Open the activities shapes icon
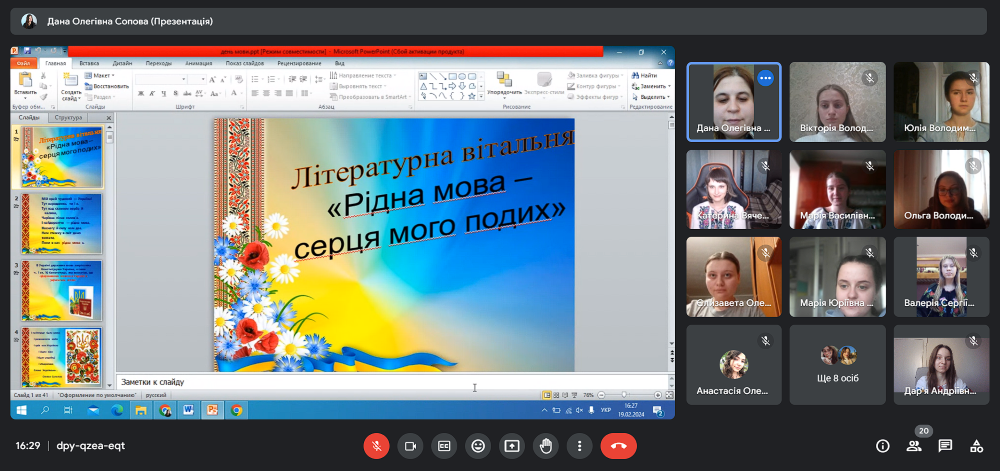The height and width of the screenshot is (471, 1000). [976, 446]
